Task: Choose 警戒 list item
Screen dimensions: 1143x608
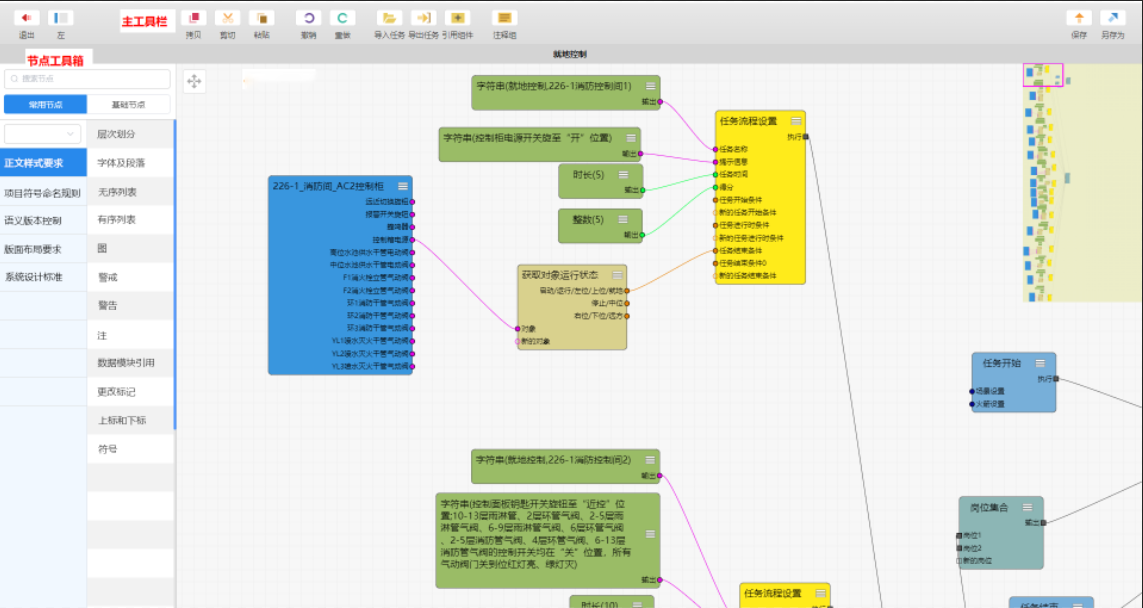Action: coord(130,277)
